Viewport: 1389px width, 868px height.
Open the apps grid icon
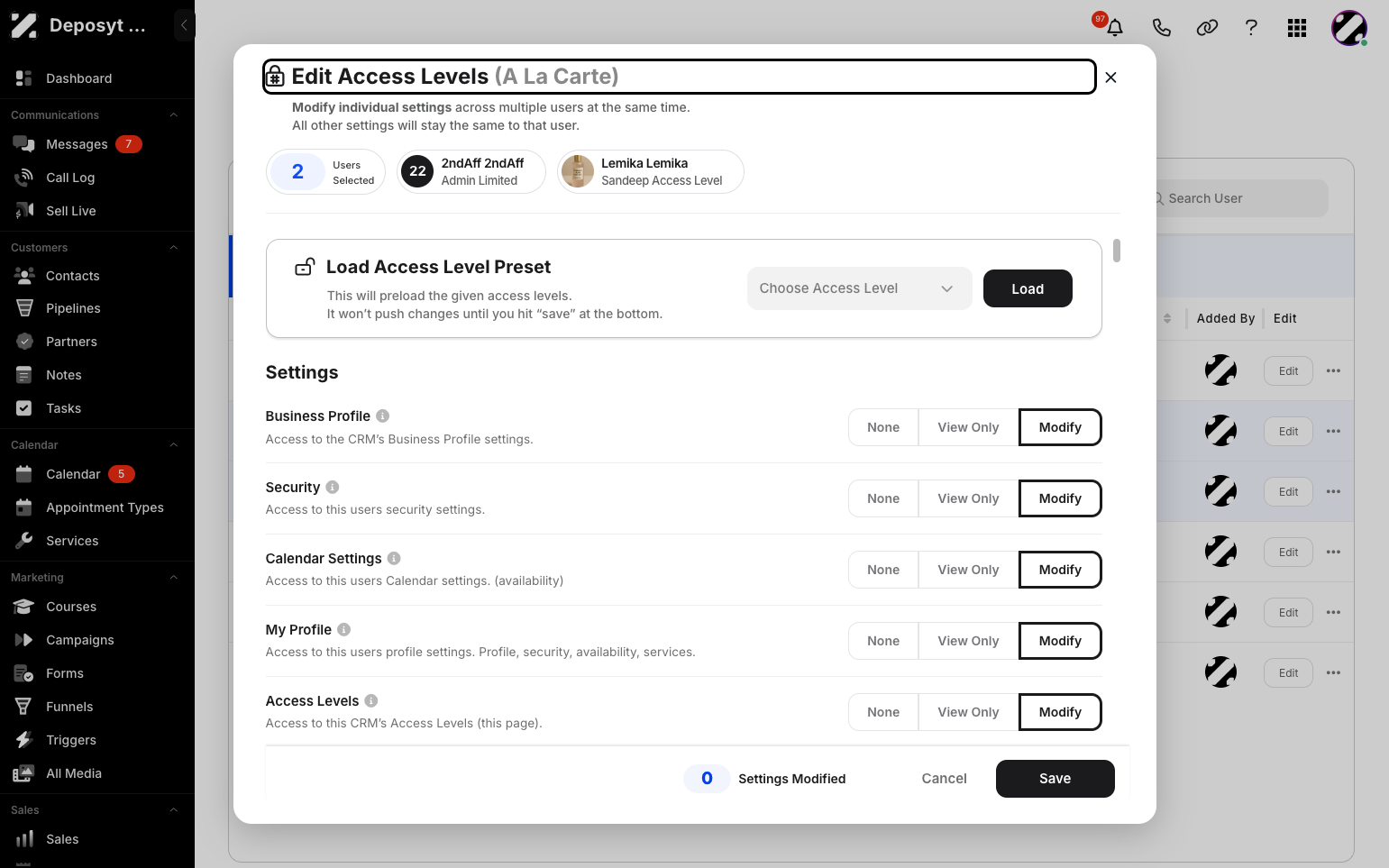(x=1297, y=28)
